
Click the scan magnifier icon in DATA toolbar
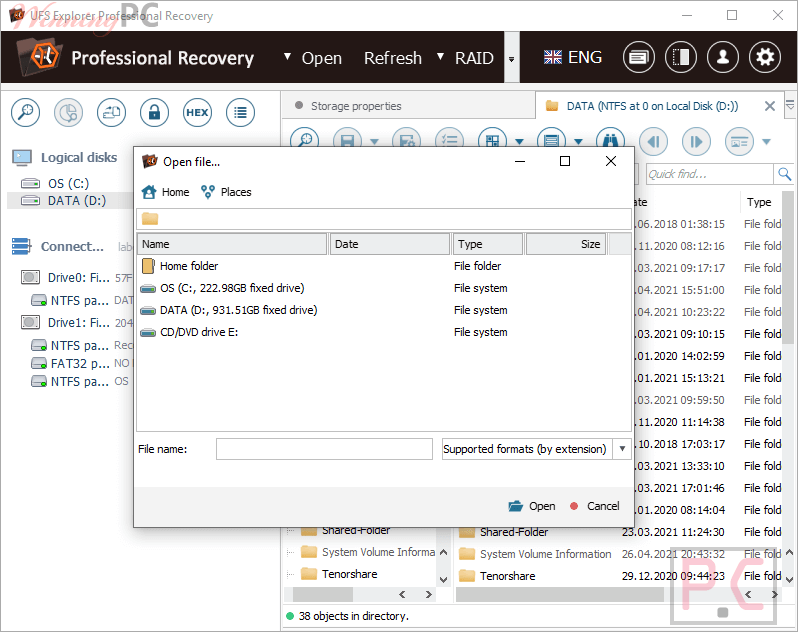tap(304, 138)
